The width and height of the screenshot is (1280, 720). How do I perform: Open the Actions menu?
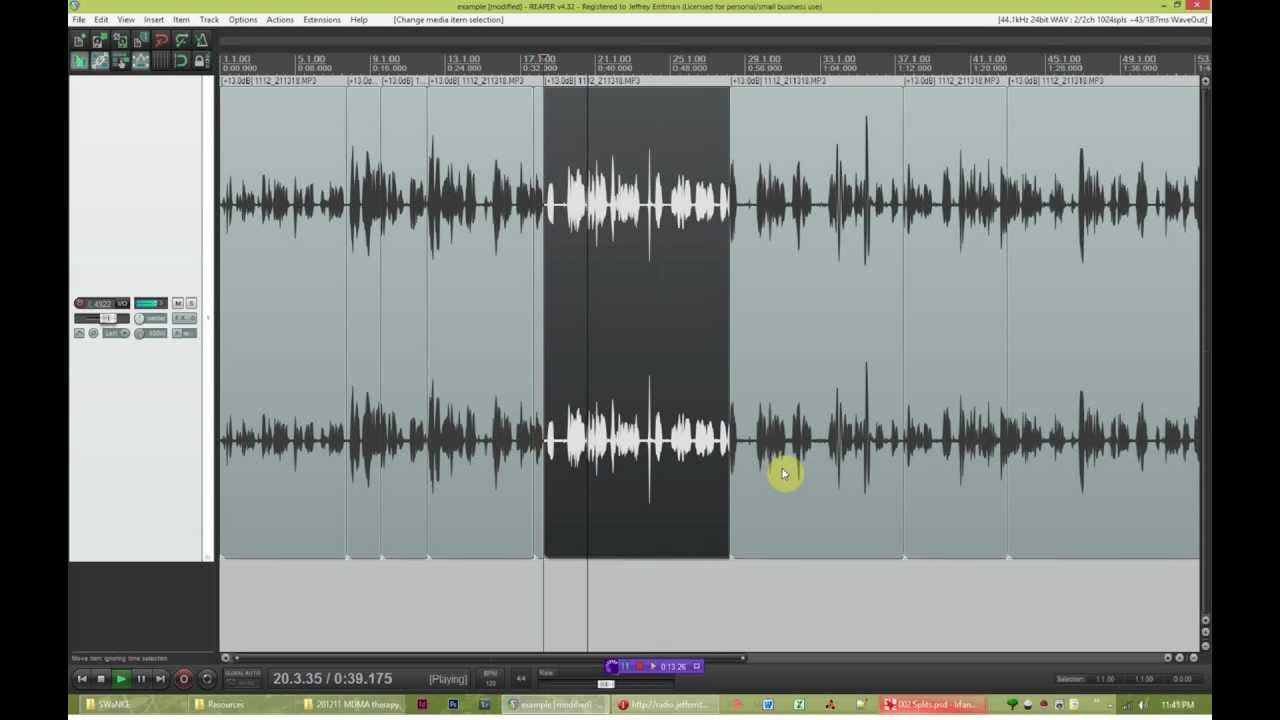coord(280,20)
